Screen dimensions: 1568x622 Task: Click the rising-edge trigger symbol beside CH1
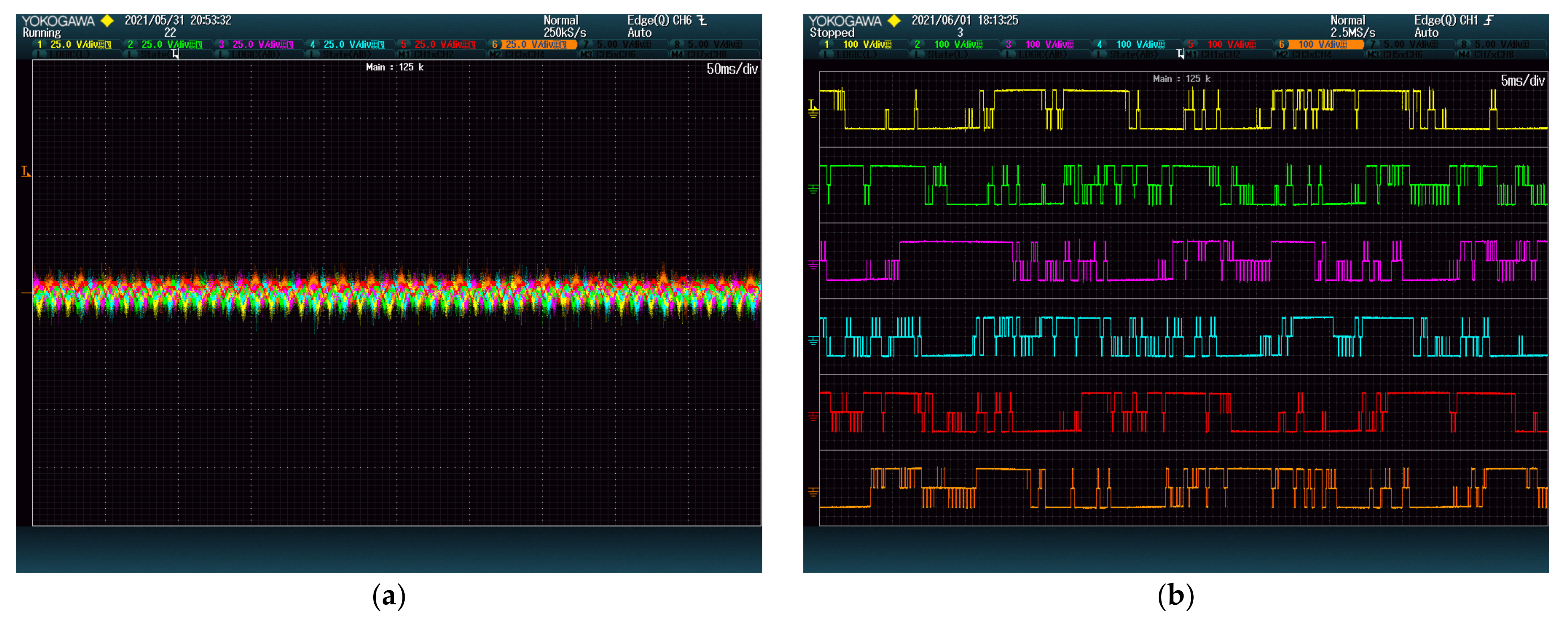coord(1488,20)
